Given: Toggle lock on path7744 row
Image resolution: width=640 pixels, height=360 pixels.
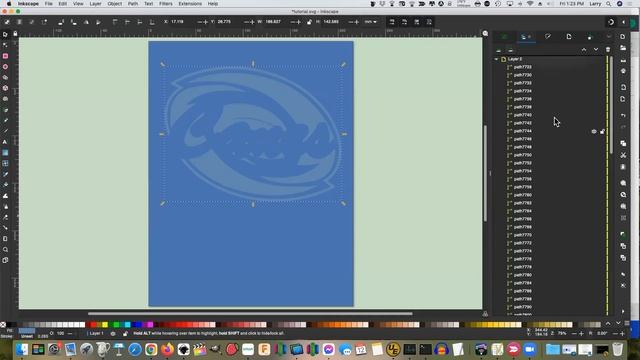Looking at the screenshot, I should point(602,131).
